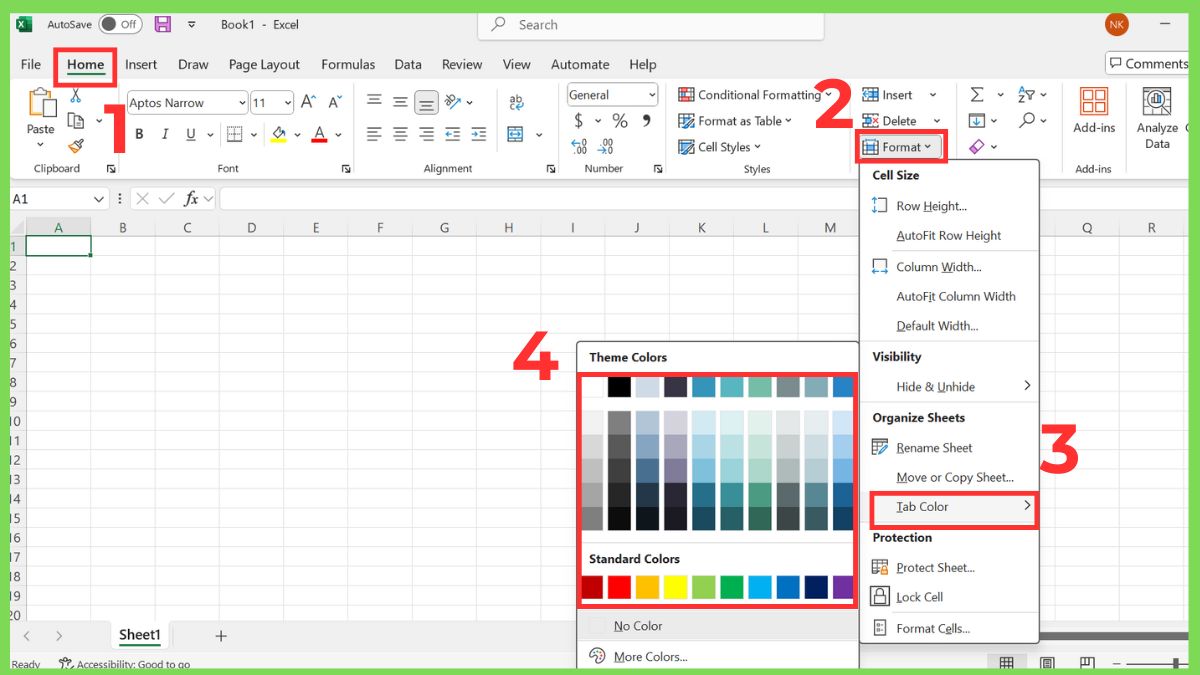Viewport: 1200px width, 675px height.
Task: Choose No Color for the sheet tab
Action: point(639,626)
